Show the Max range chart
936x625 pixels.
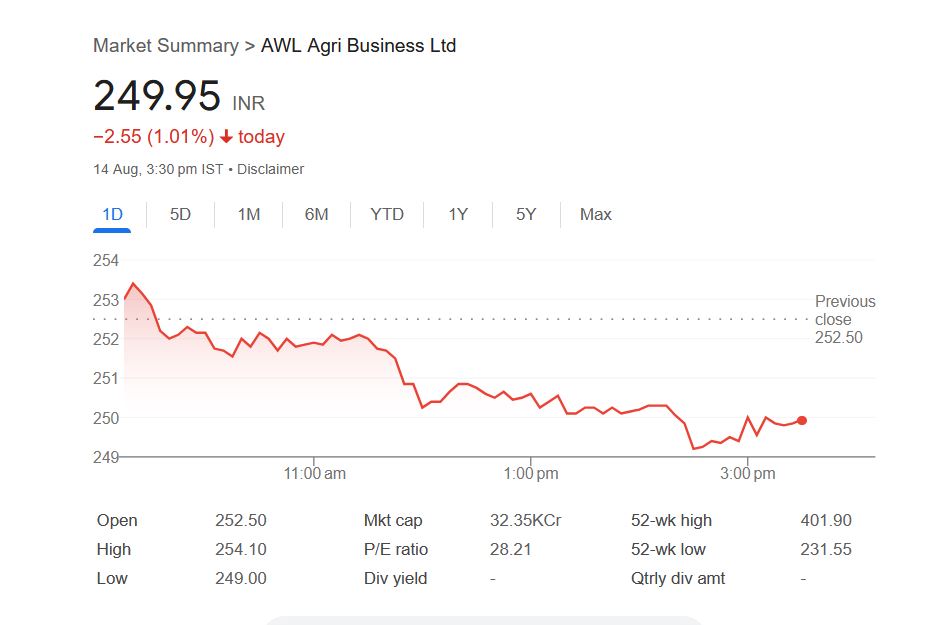(596, 214)
